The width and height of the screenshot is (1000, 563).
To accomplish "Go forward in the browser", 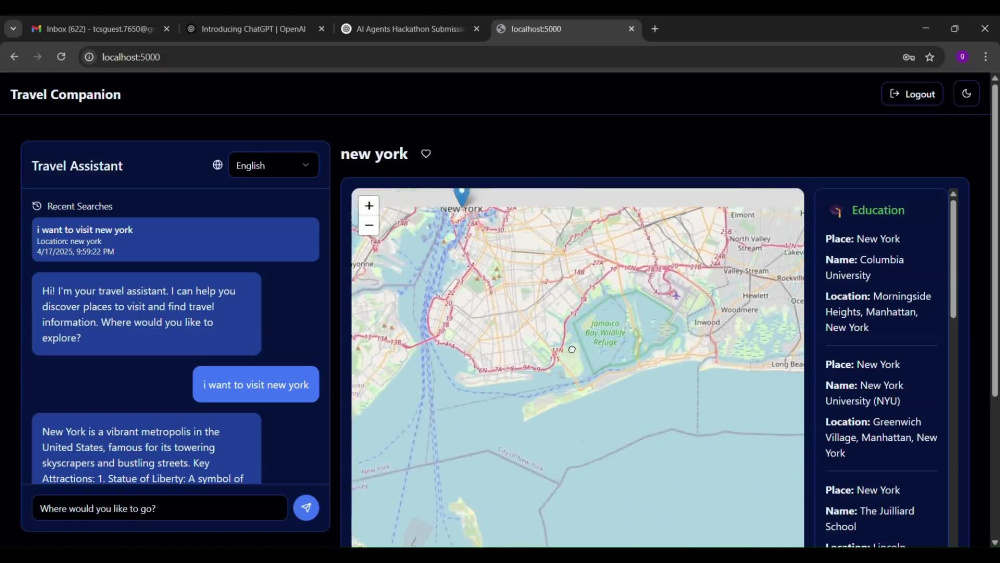I will tap(38, 57).
